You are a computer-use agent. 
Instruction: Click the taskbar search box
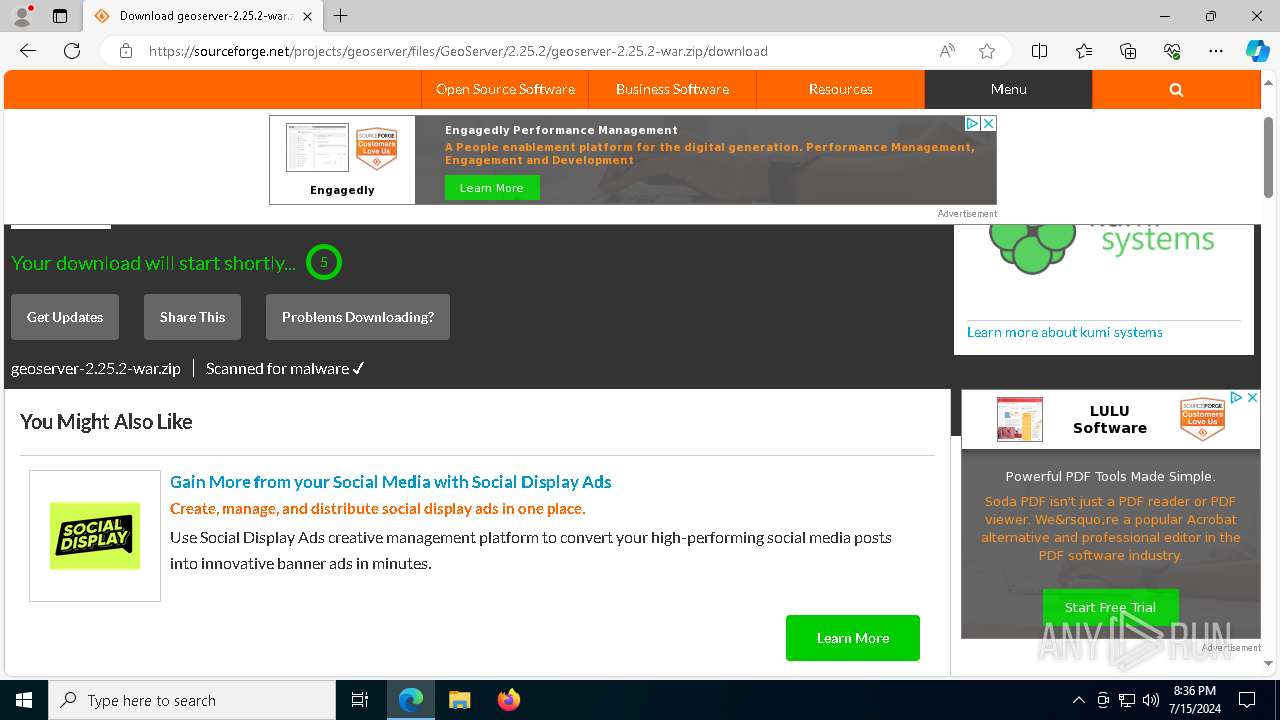pos(192,700)
